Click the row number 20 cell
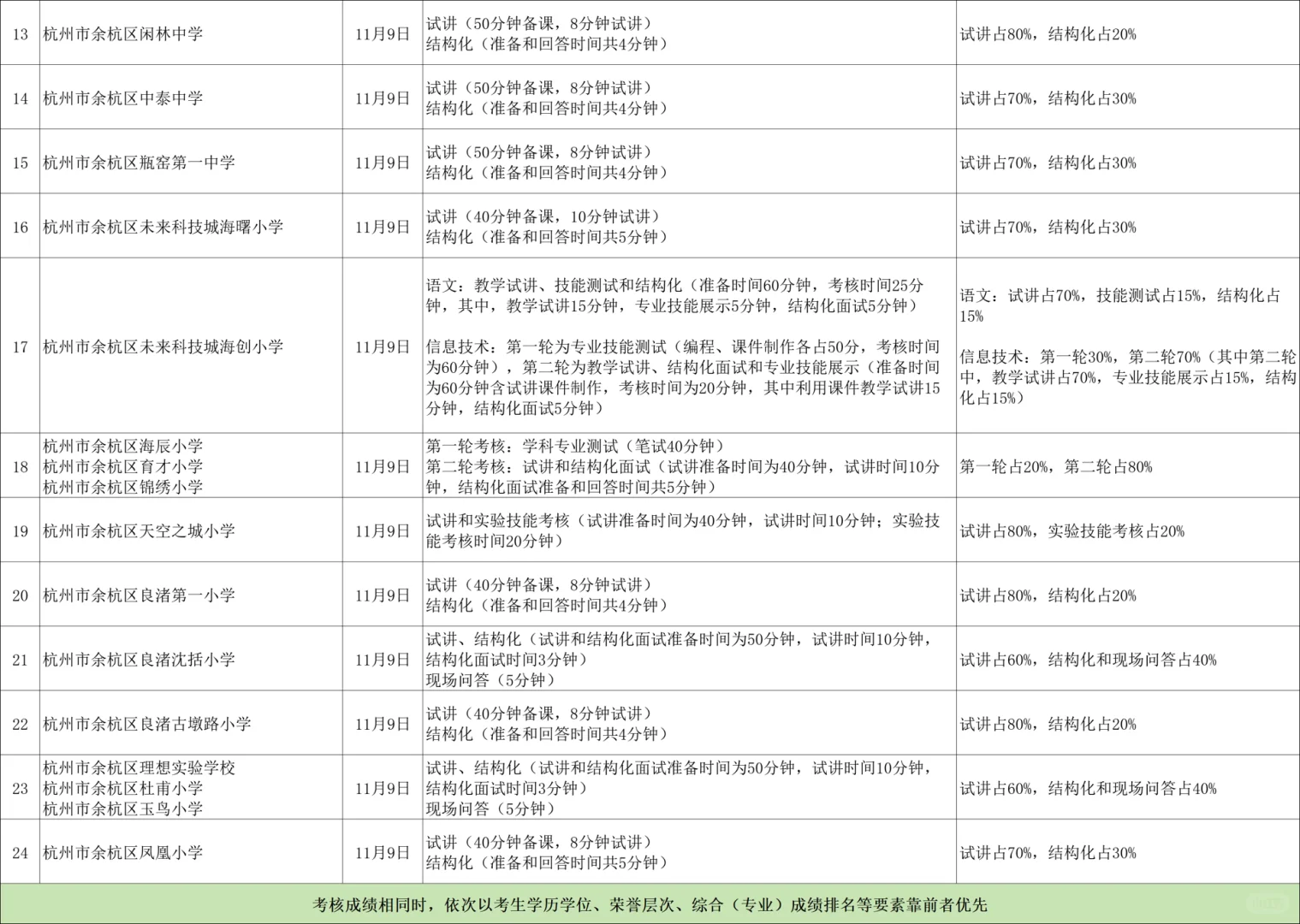The image size is (1300, 924). 20,595
